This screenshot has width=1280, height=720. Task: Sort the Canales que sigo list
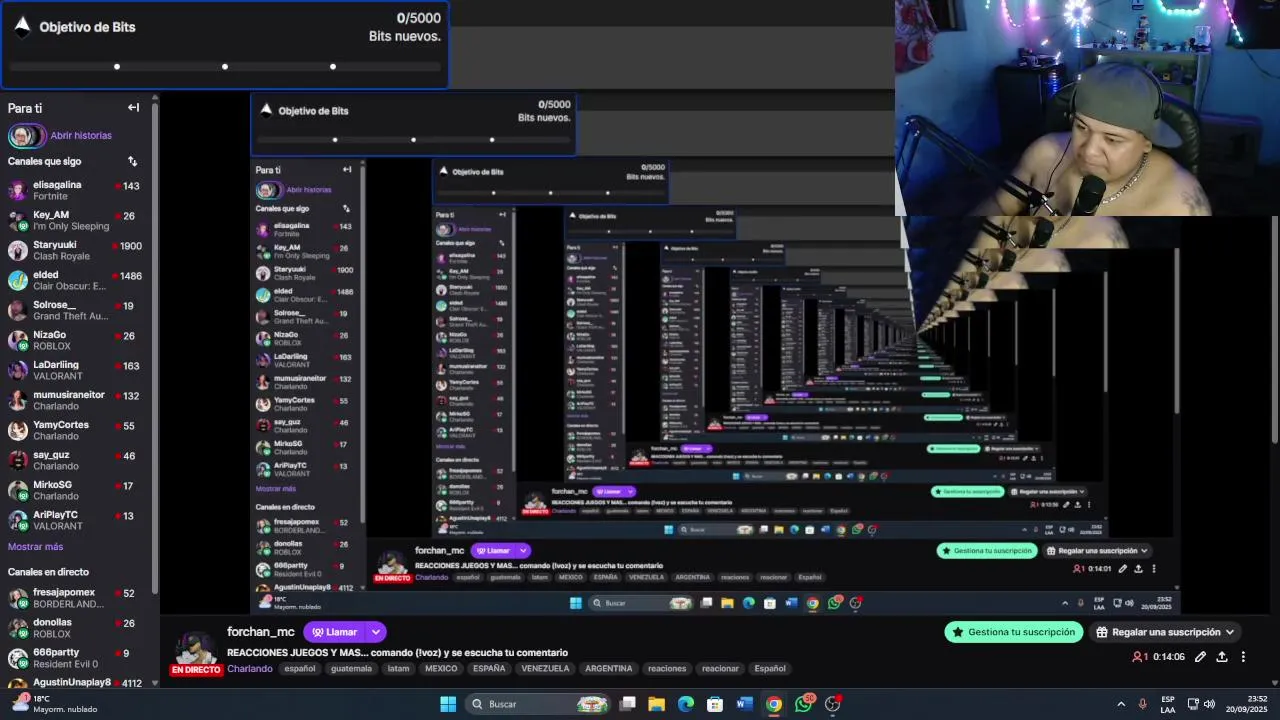tap(132, 161)
